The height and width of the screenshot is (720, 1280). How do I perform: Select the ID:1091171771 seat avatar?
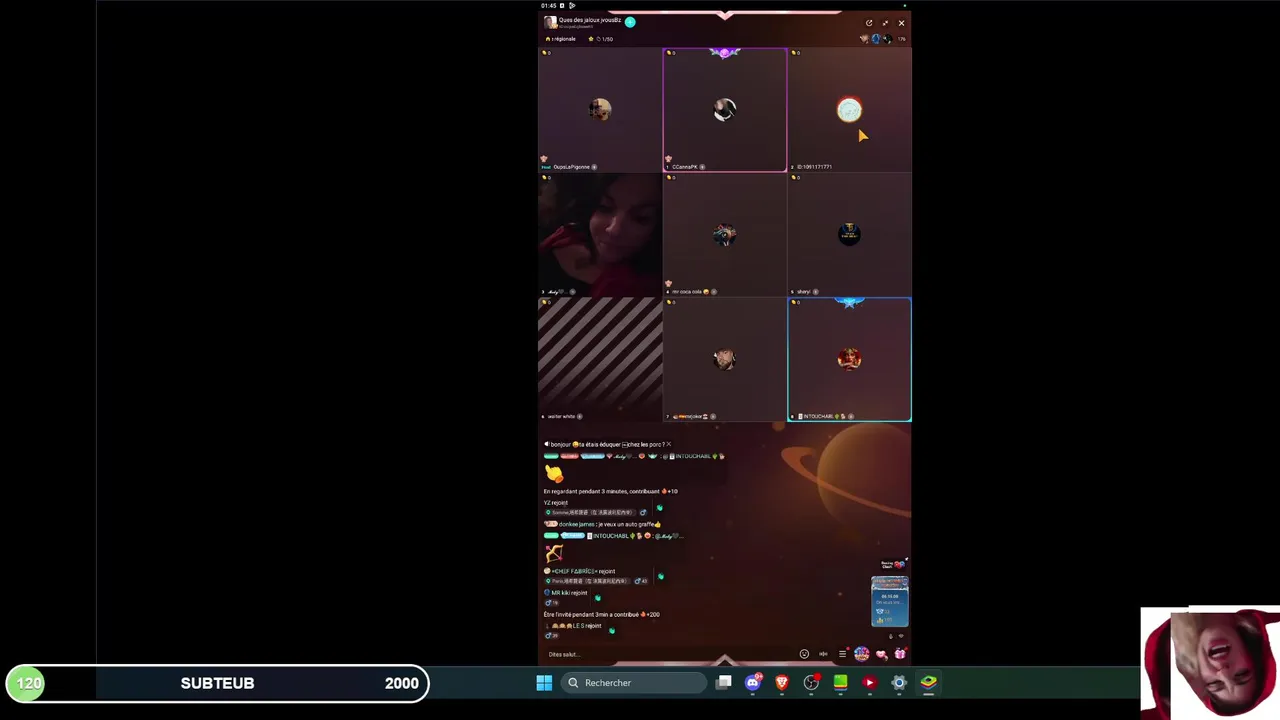[849, 110]
